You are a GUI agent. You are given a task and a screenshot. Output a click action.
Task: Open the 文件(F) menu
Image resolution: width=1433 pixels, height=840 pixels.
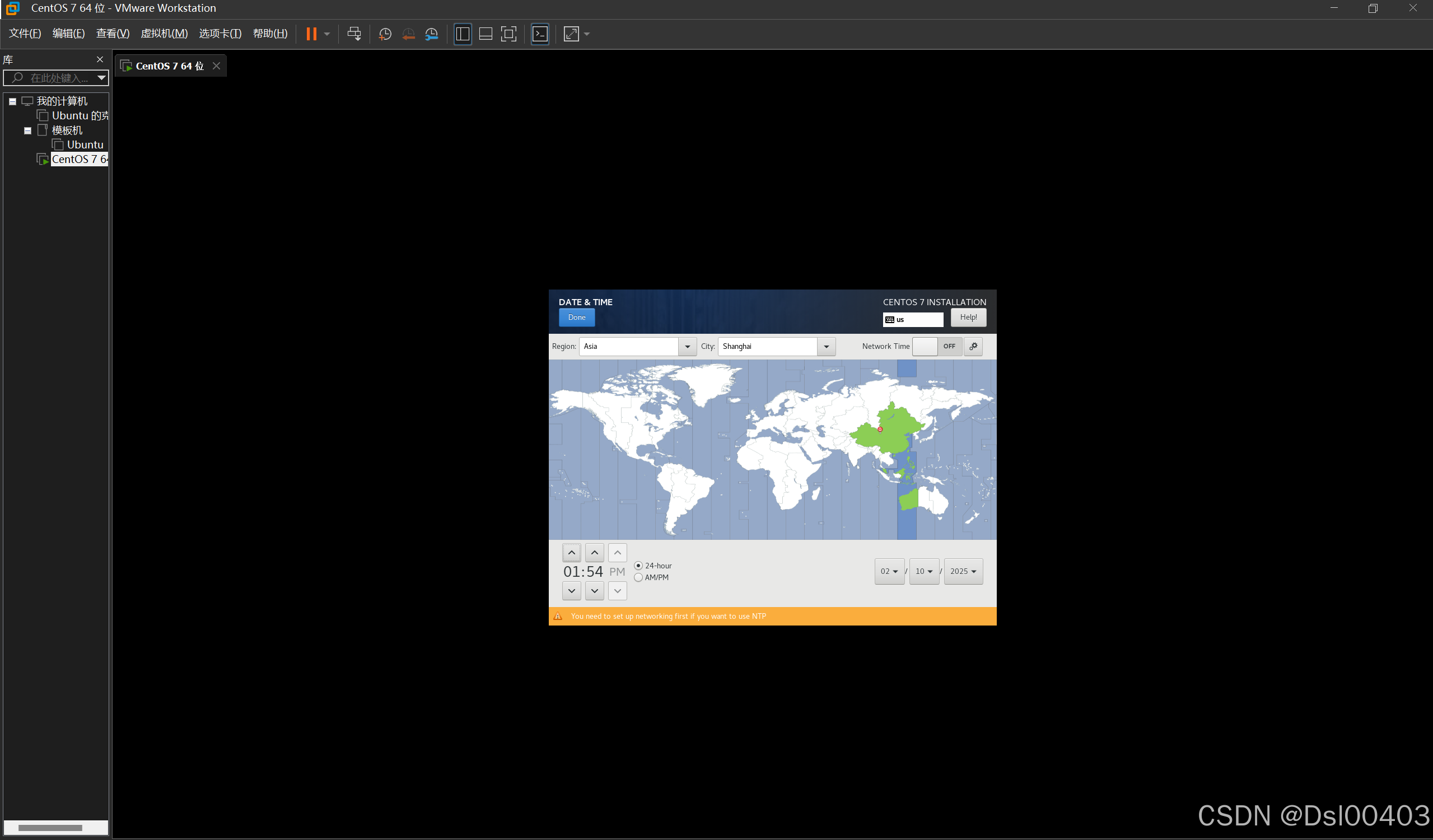coord(25,34)
